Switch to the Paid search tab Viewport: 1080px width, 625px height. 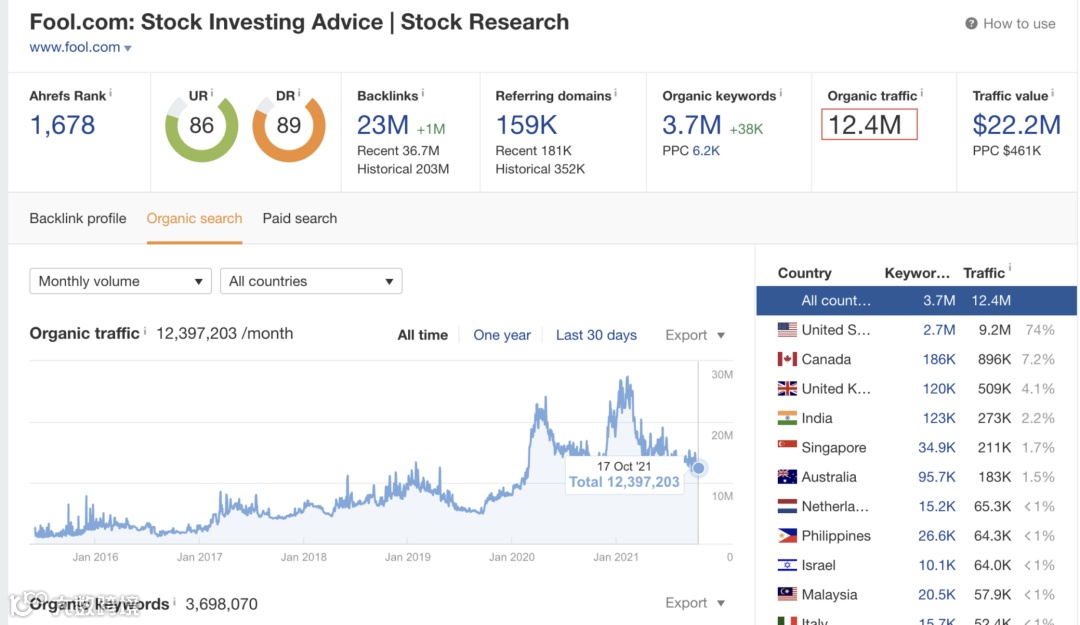pyautogui.click(x=300, y=218)
